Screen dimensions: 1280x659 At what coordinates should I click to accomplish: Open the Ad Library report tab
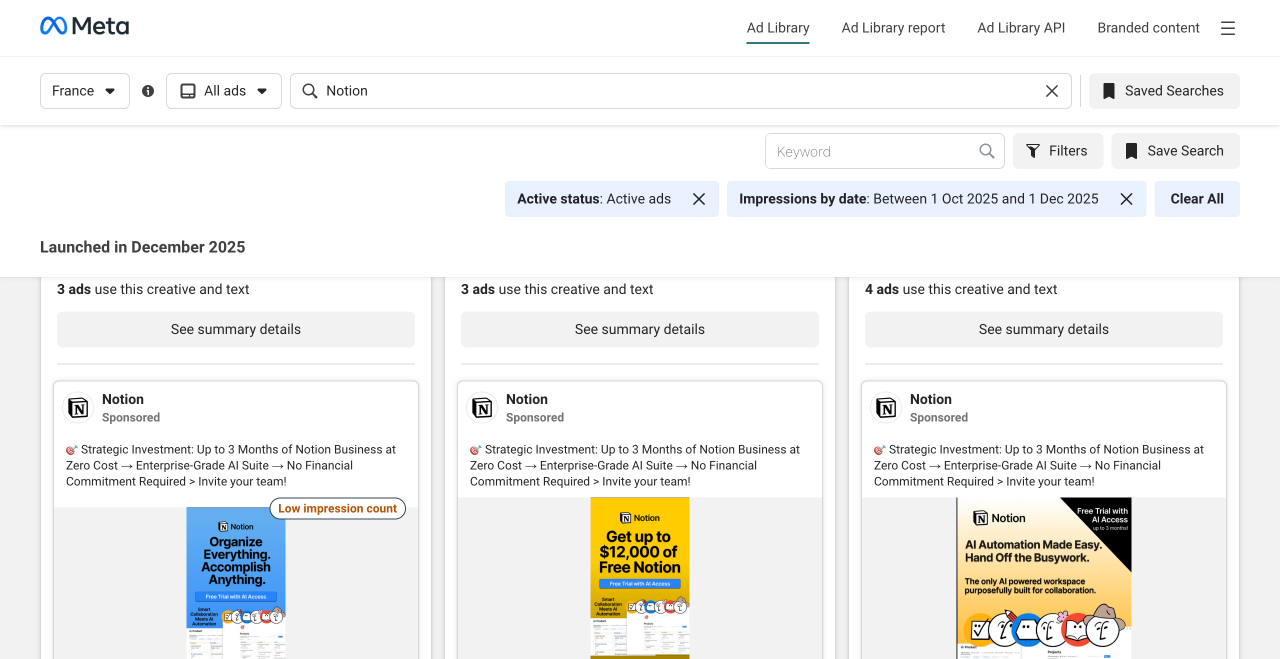click(x=893, y=28)
